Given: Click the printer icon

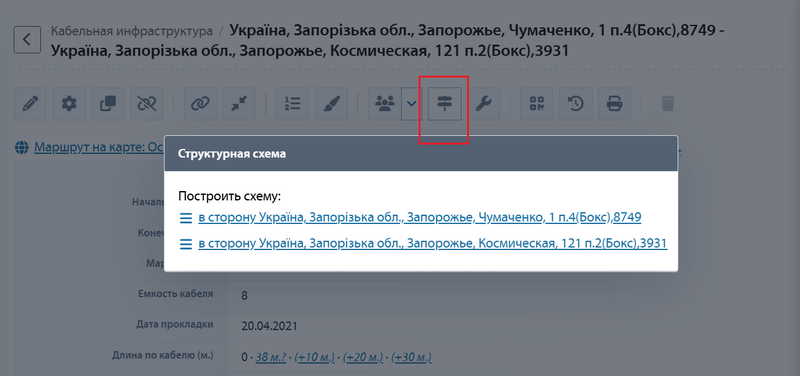Looking at the screenshot, I should click(x=614, y=104).
